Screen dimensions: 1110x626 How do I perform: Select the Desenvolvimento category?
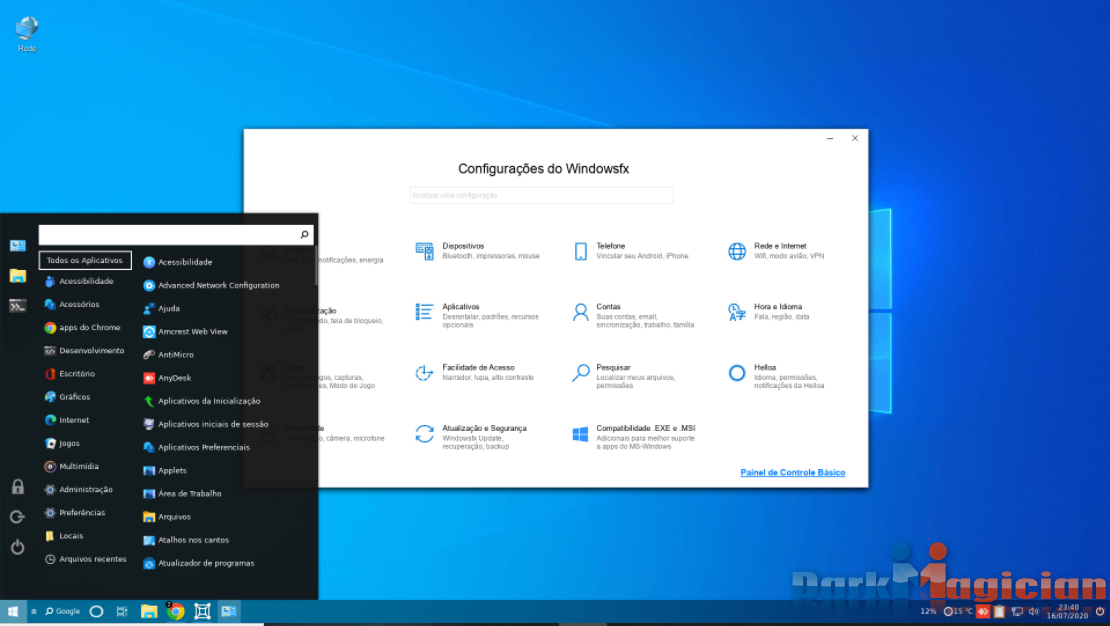pos(85,351)
